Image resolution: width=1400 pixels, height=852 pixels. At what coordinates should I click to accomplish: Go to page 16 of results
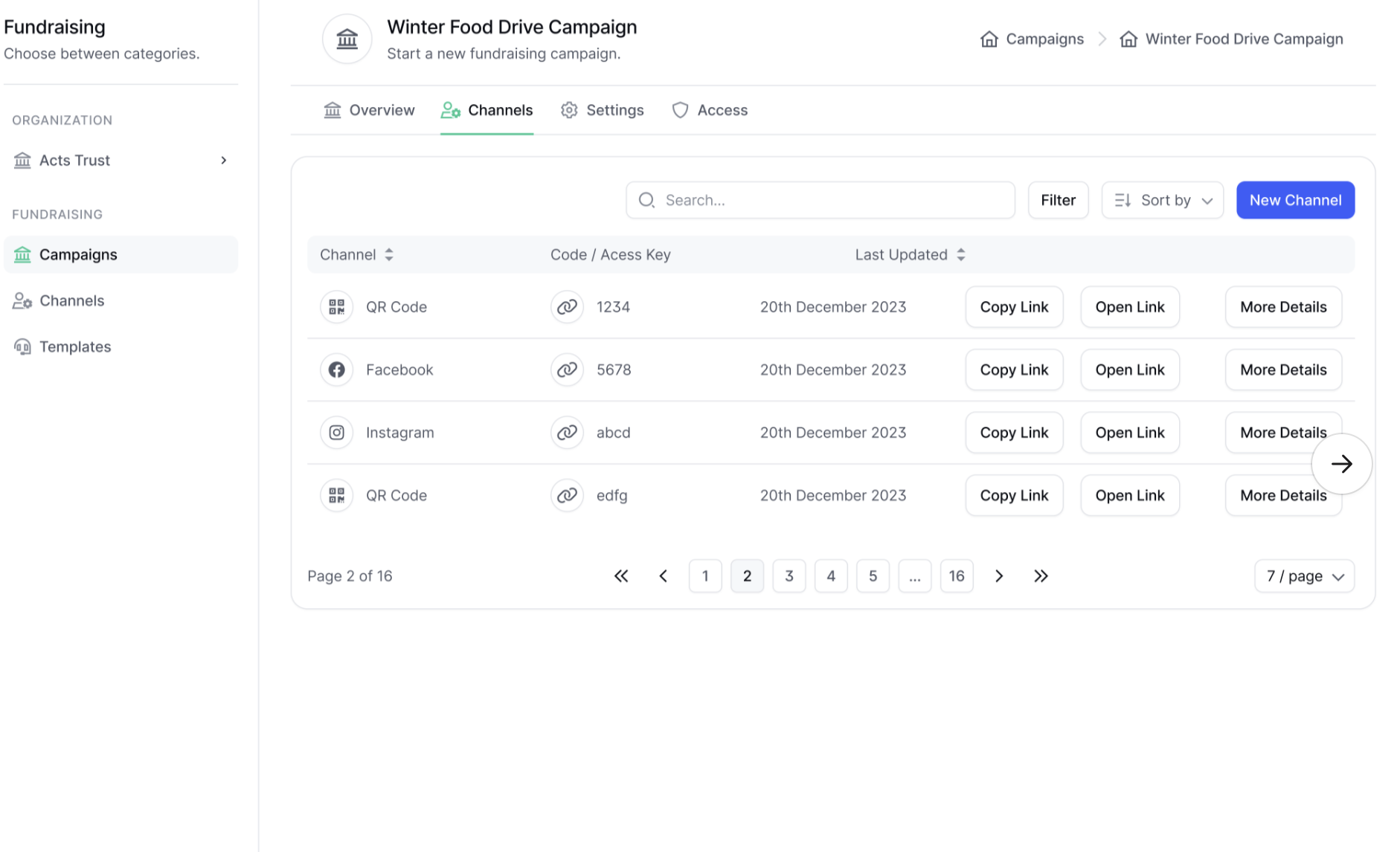coord(957,575)
